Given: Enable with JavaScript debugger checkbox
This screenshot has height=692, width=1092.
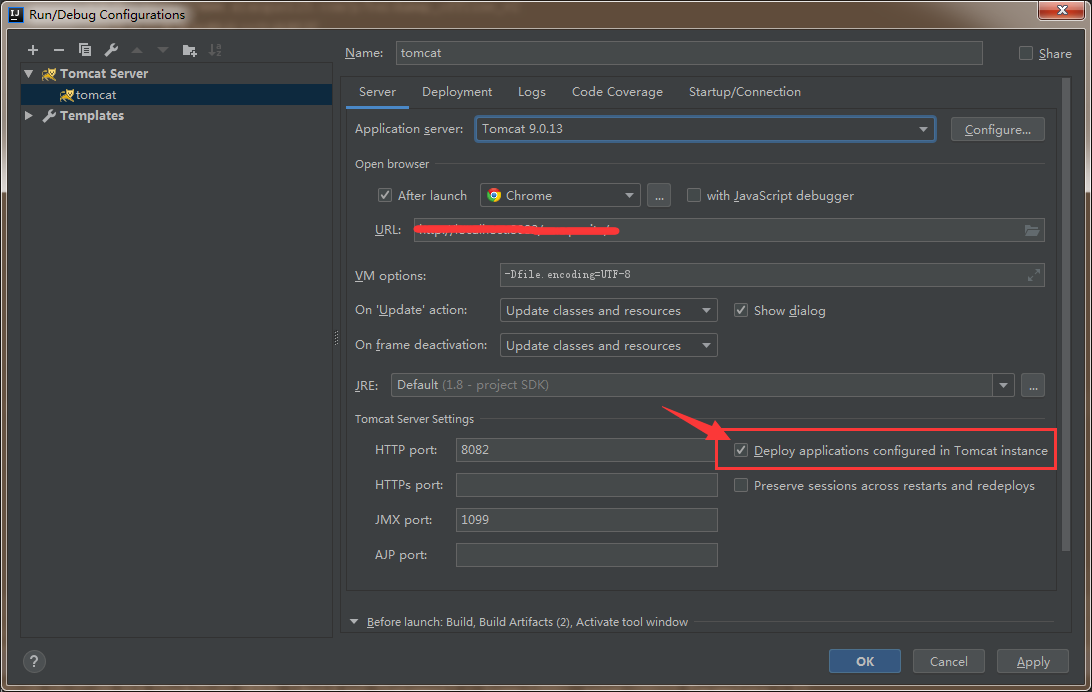Looking at the screenshot, I should pyautogui.click(x=694, y=196).
